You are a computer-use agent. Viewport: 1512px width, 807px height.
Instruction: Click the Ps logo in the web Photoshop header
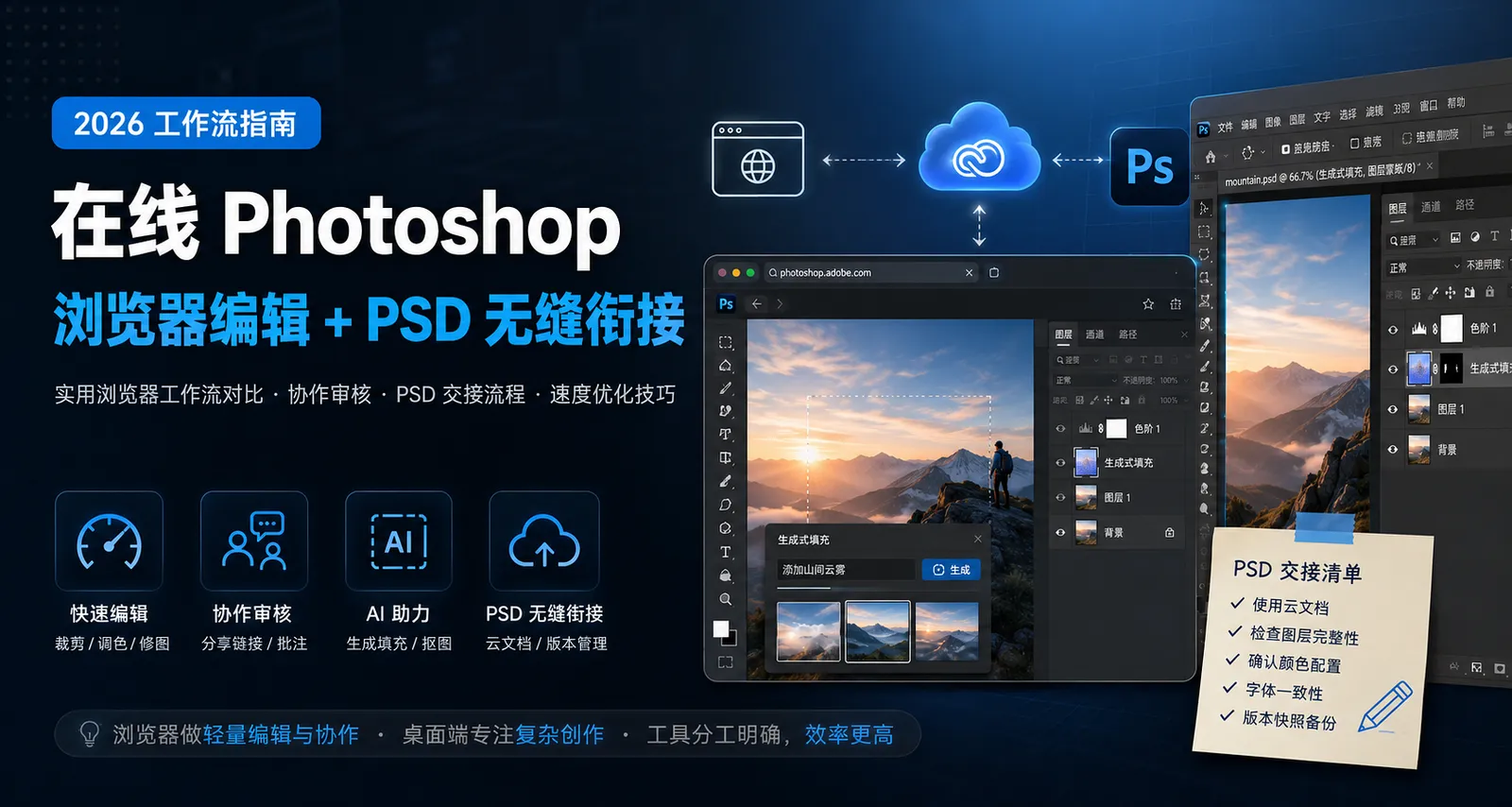[x=726, y=303]
